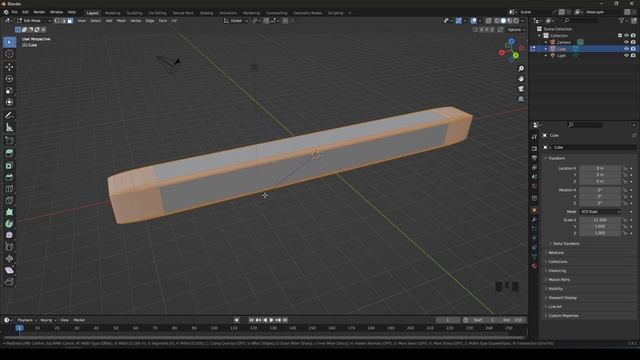Switch to the Modeling workspace tab

click(x=113, y=13)
